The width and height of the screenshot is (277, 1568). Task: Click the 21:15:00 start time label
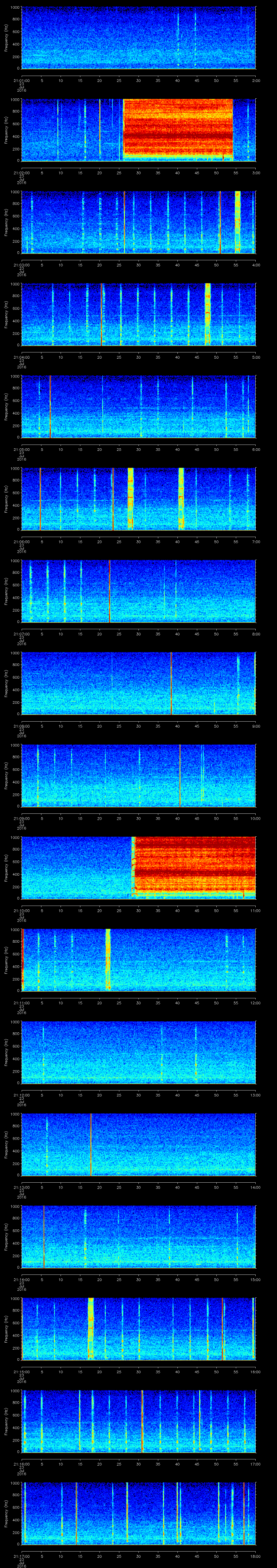point(21,1372)
